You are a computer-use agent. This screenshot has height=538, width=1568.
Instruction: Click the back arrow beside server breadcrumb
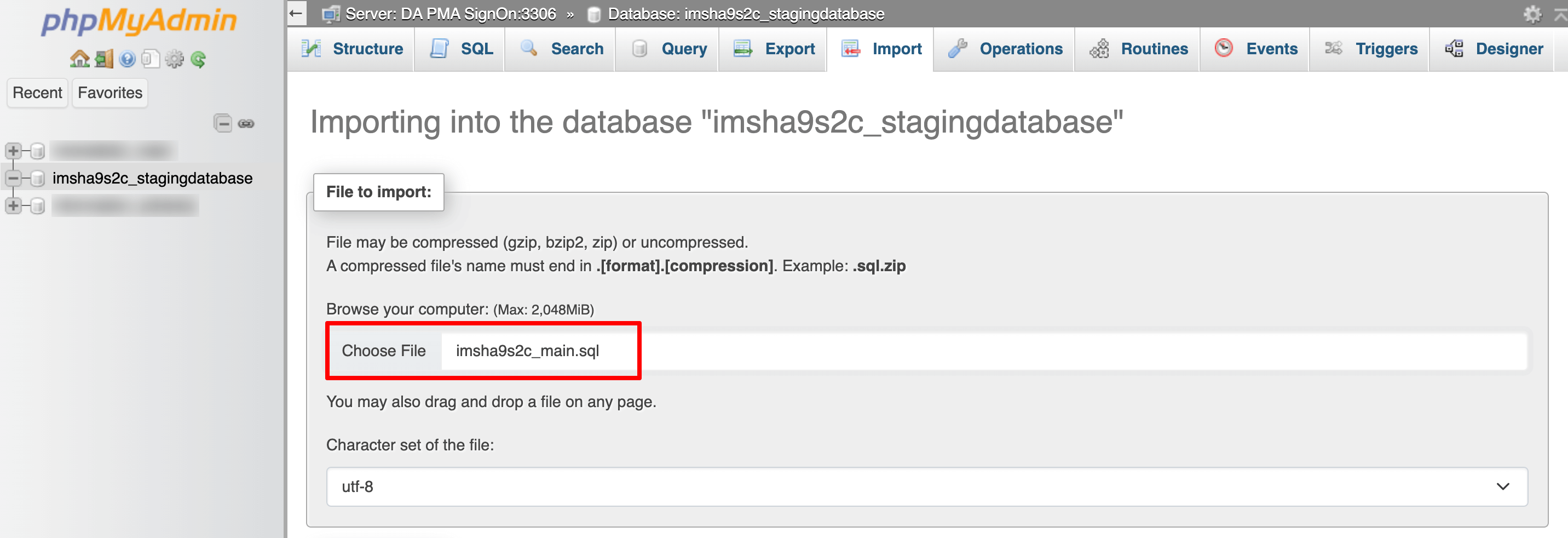pyautogui.click(x=296, y=13)
